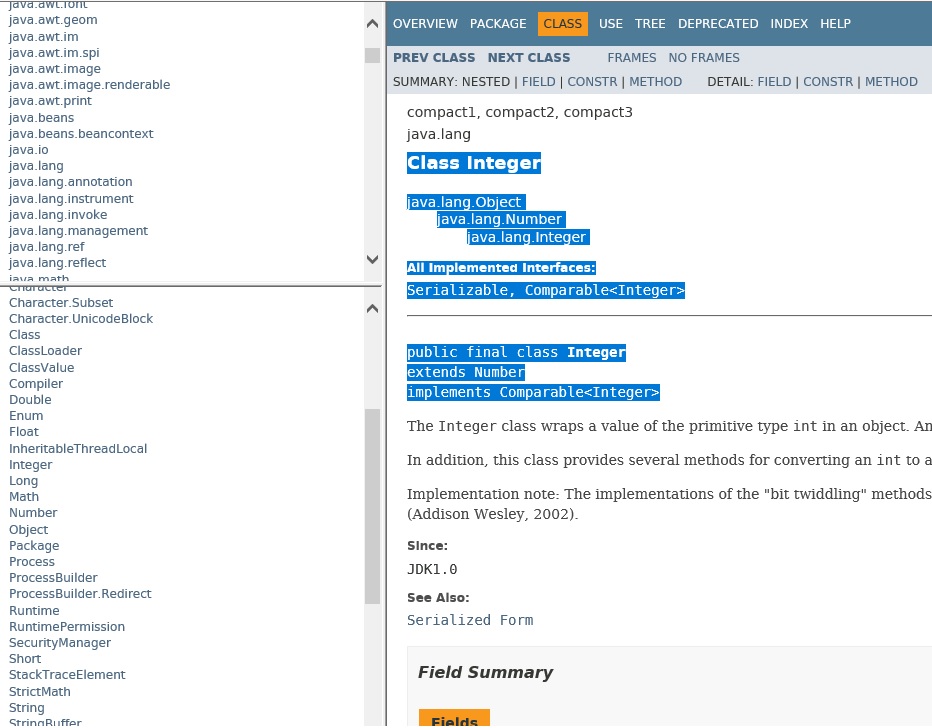Jump to the CONSTR detail link
This screenshot has width=932, height=728.
coord(828,81)
